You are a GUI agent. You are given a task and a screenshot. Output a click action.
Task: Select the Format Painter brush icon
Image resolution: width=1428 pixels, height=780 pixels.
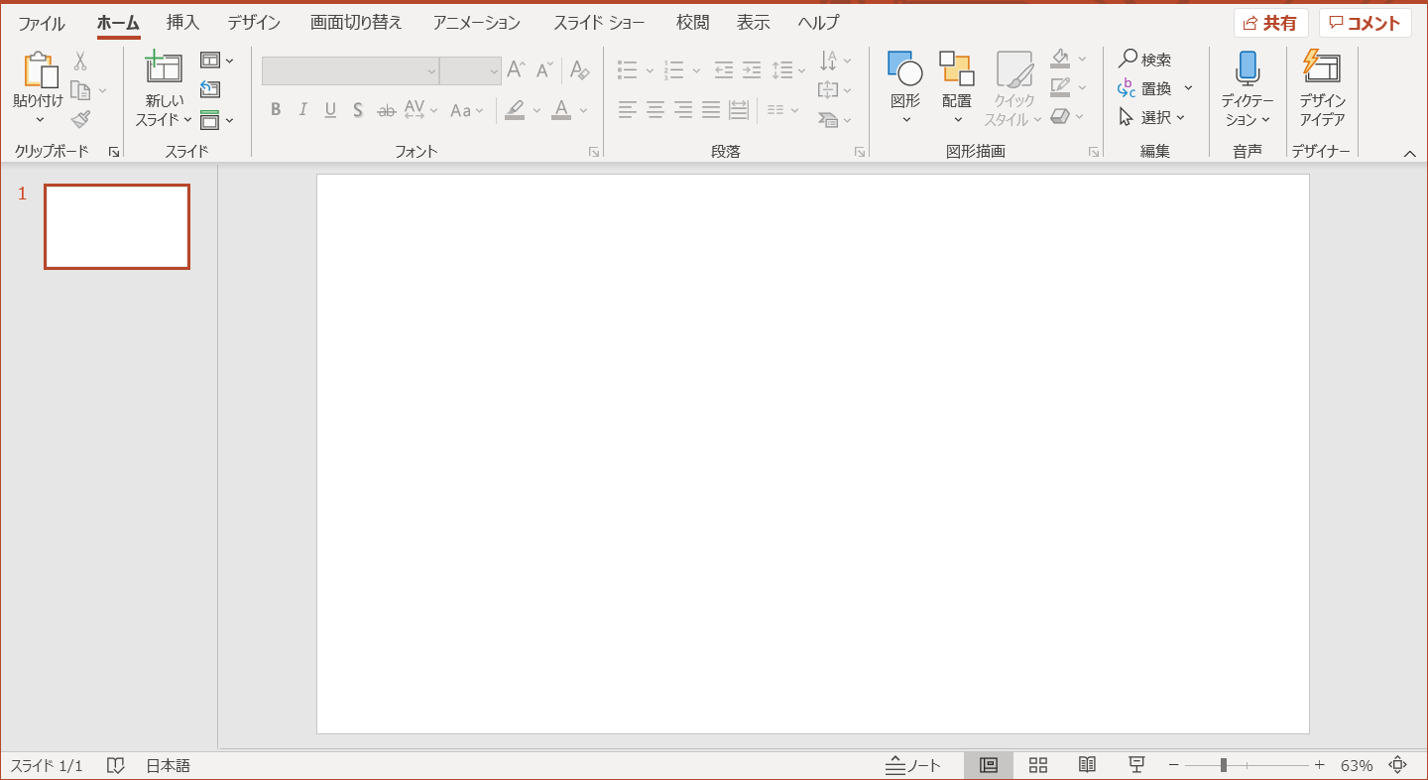coord(81,120)
